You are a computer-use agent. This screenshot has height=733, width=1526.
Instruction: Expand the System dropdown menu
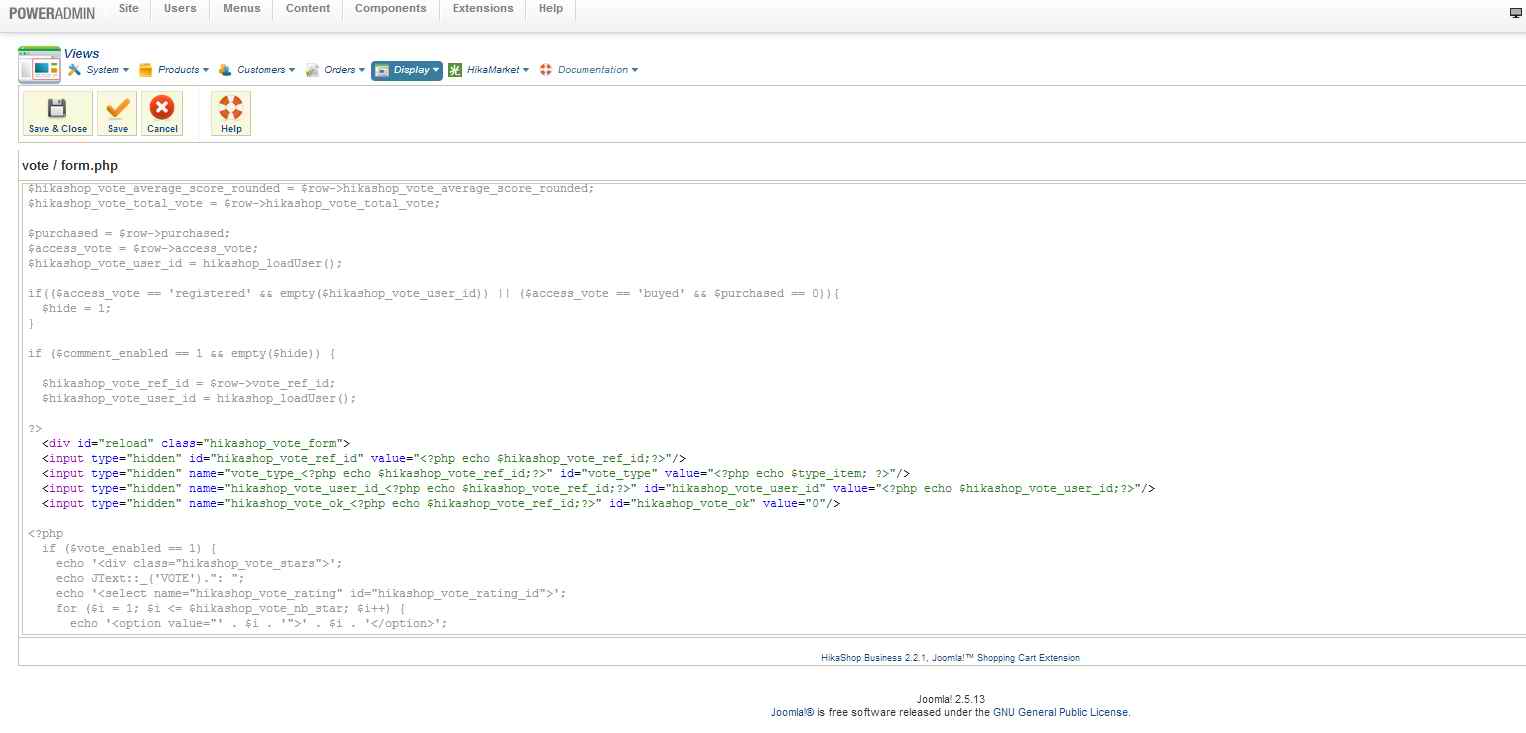pos(101,70)
